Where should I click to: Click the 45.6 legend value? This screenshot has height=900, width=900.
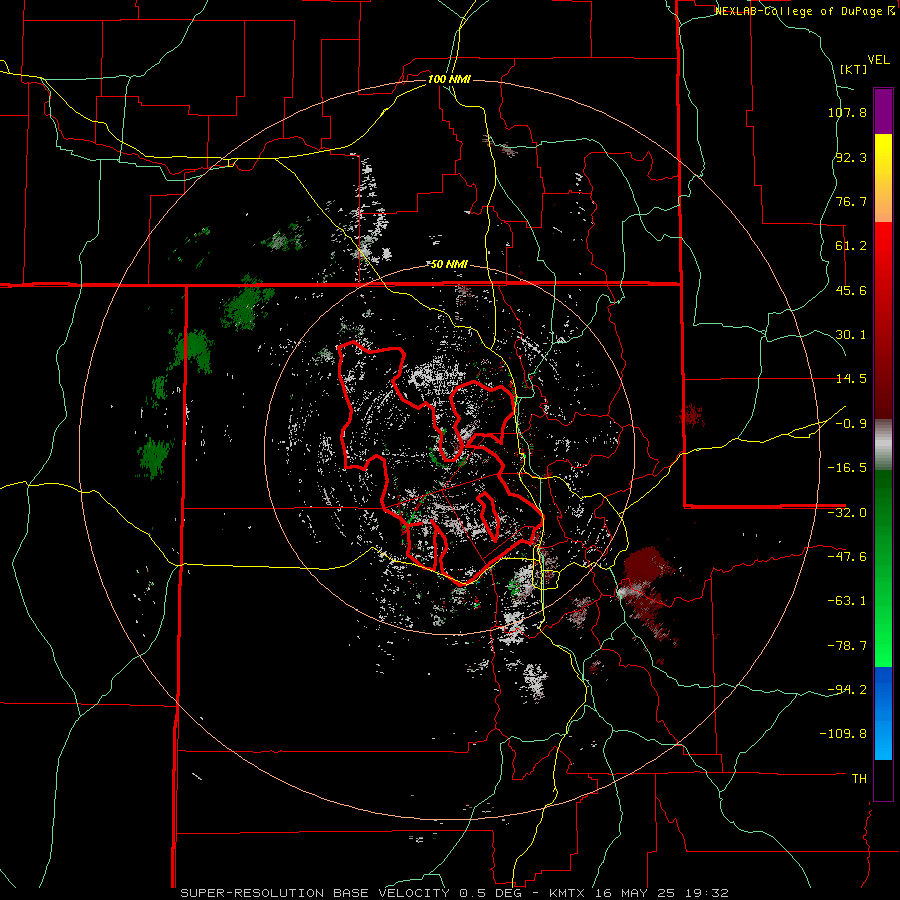tap(851, 290)
